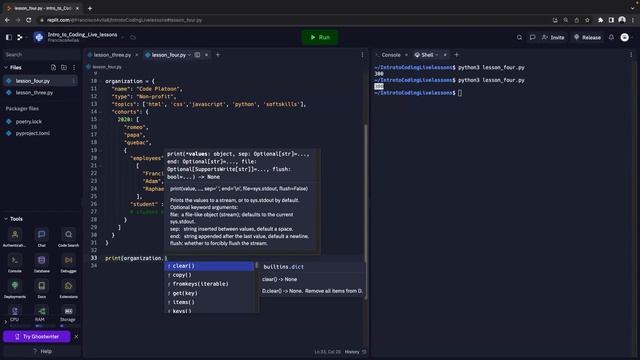Click the Invite button
Image resolution: width=640 pixels, height=360 pixels.
coord(553,37)
